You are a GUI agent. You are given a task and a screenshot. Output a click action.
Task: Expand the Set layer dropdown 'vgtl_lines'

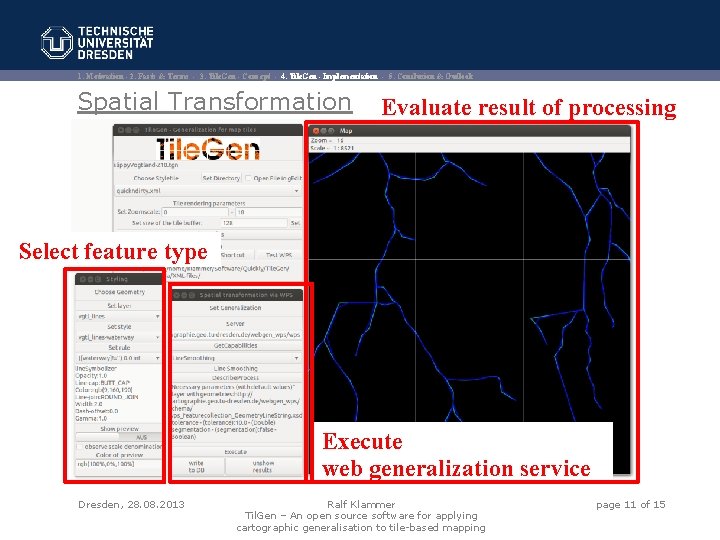(119, 316)
